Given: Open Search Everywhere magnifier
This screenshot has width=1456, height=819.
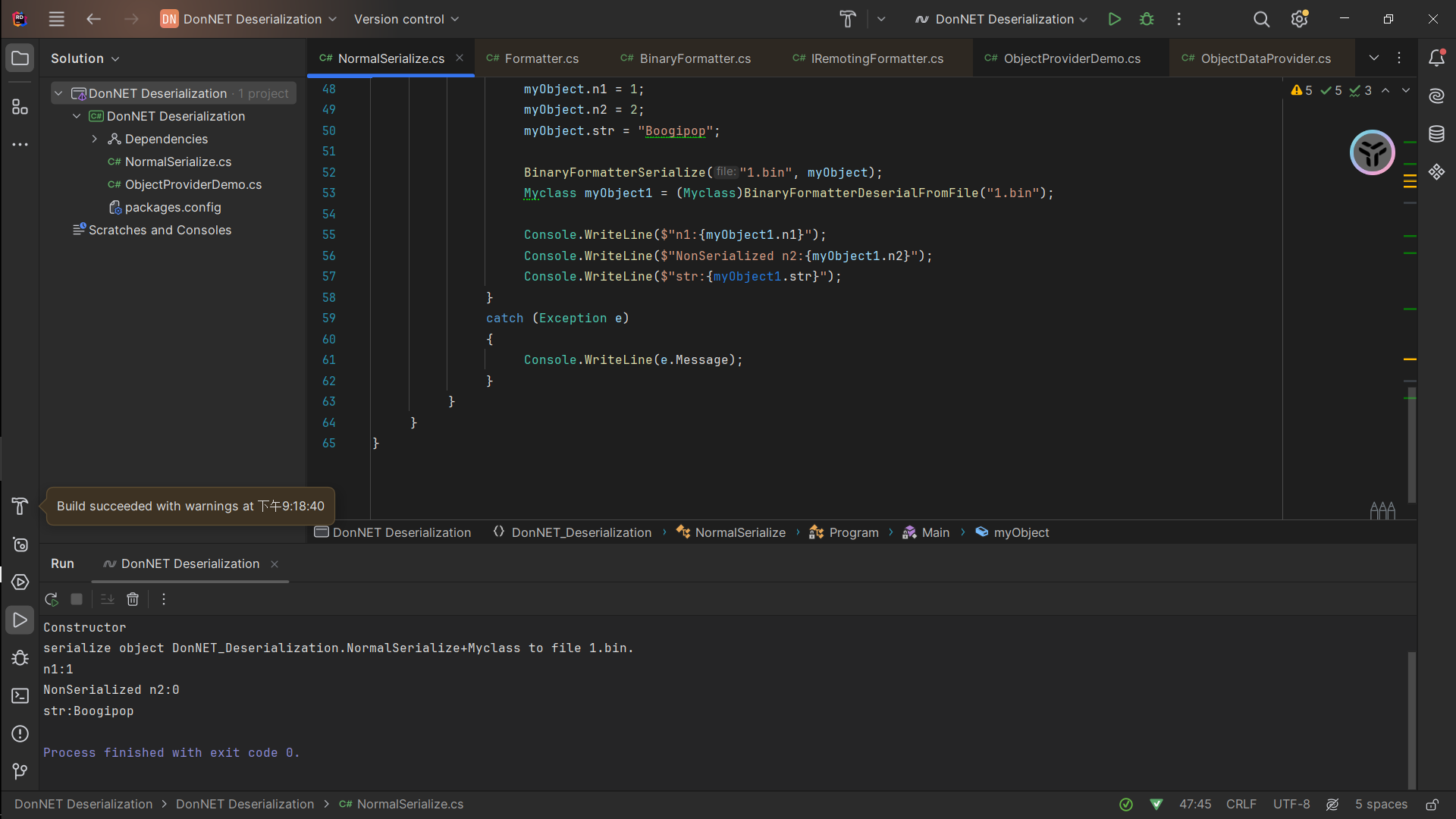Looking at the screenshot, I should [1261, 19].
